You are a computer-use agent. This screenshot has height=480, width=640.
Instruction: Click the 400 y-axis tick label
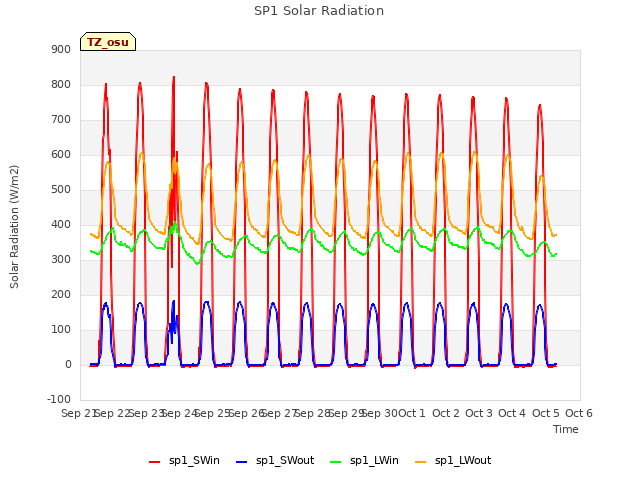click(x=61, y=224)
